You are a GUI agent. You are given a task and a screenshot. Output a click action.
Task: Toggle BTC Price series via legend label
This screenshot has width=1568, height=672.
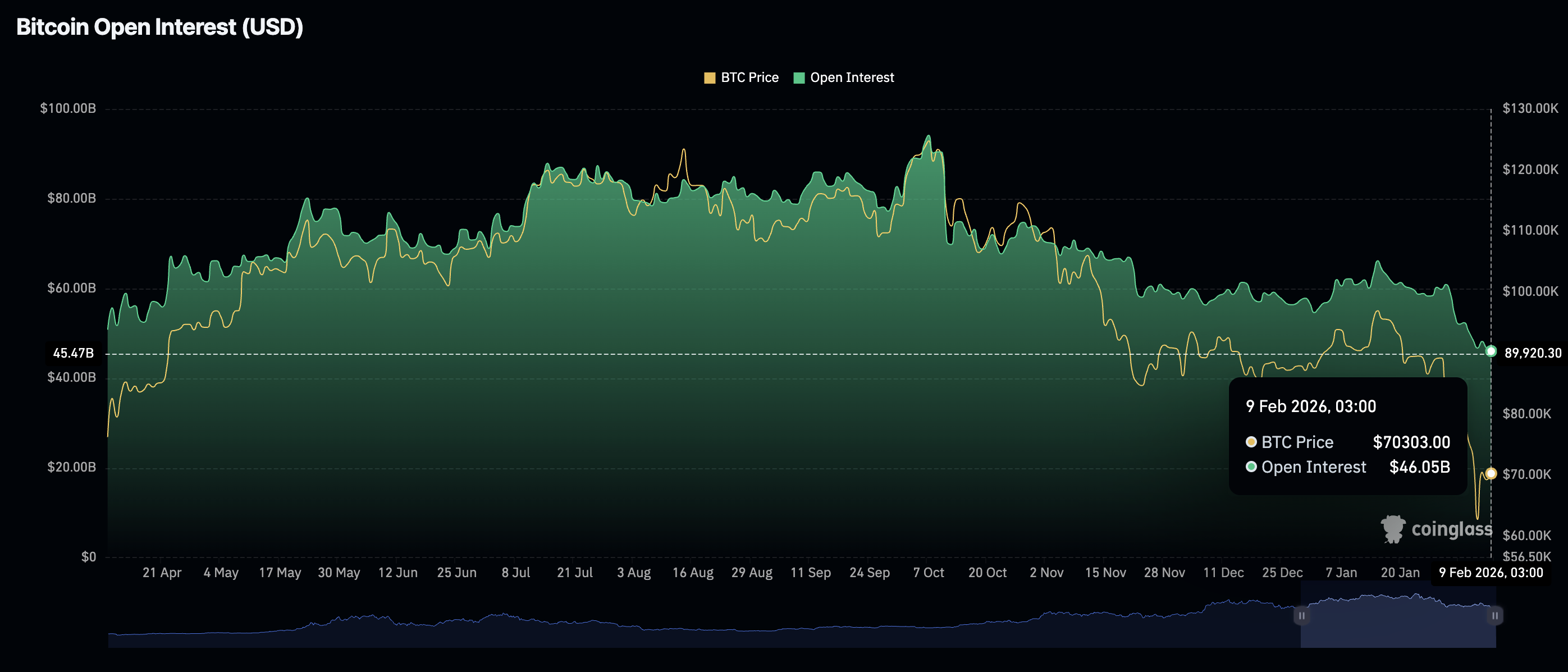(749, 78)
